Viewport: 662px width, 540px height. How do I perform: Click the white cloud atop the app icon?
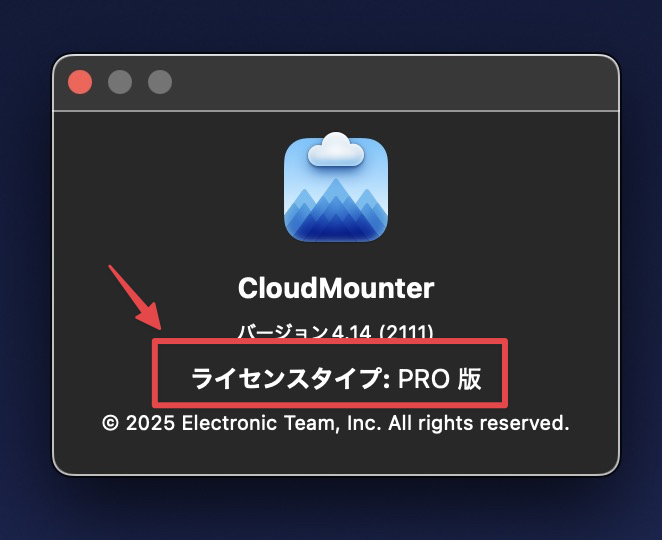336,149
